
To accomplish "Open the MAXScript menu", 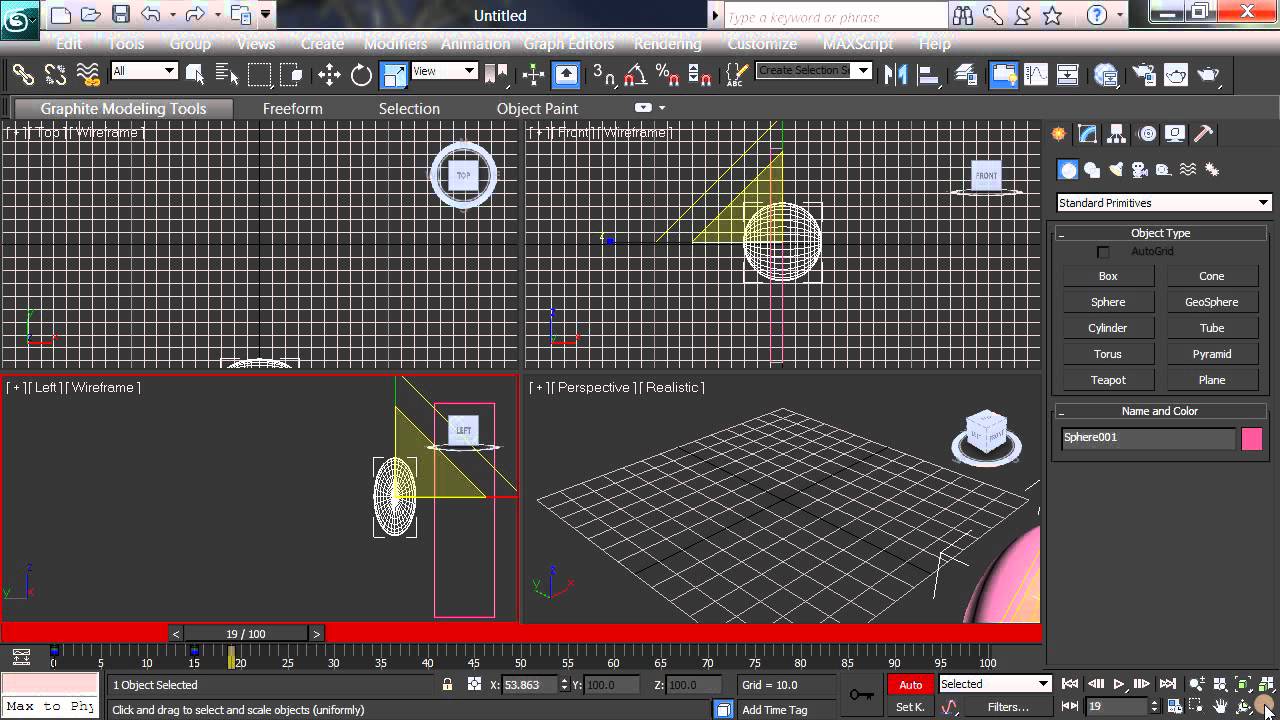I will pyautogui.click(x=858, y=44).
